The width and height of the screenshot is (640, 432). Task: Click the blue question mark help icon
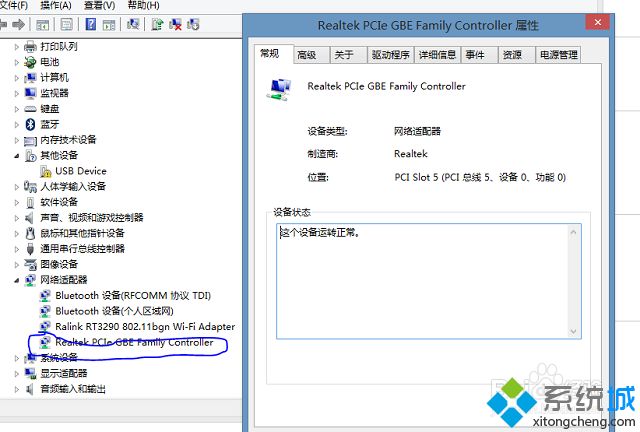pos(91,24)
